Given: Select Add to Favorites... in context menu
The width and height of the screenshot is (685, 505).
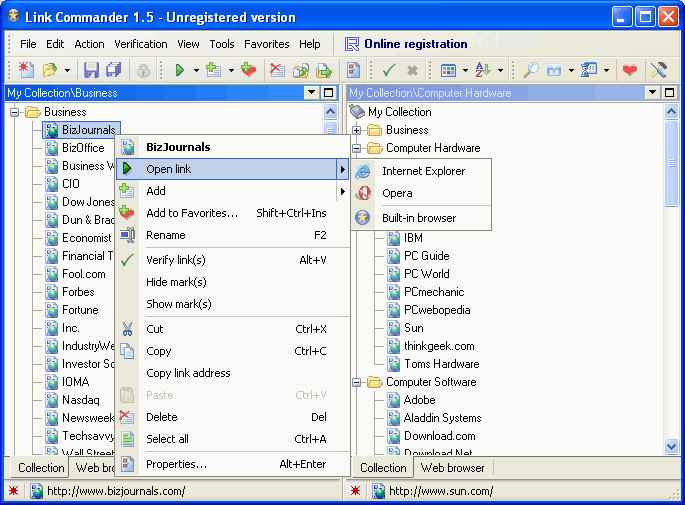Looking at the screenshot, I should pos(233,213).
